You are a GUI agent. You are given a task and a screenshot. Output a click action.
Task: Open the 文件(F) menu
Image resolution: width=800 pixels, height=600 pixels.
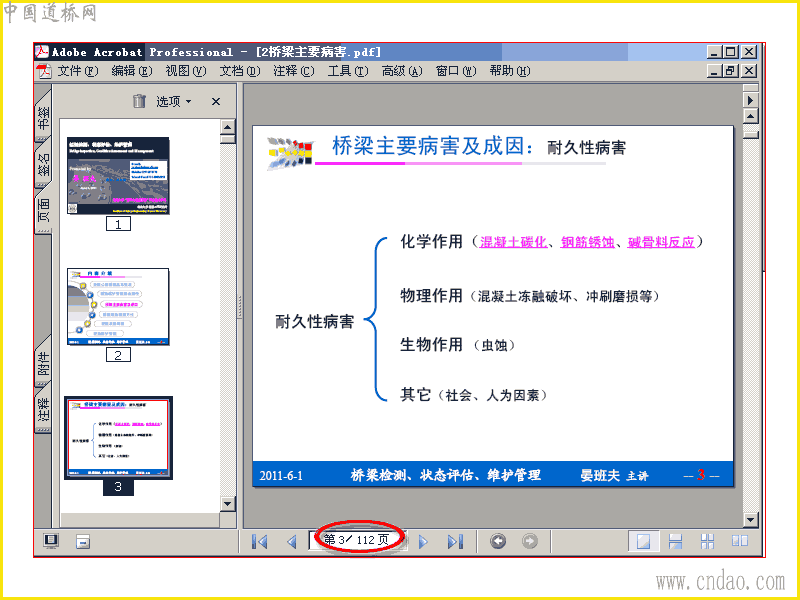tap(78, 71)
